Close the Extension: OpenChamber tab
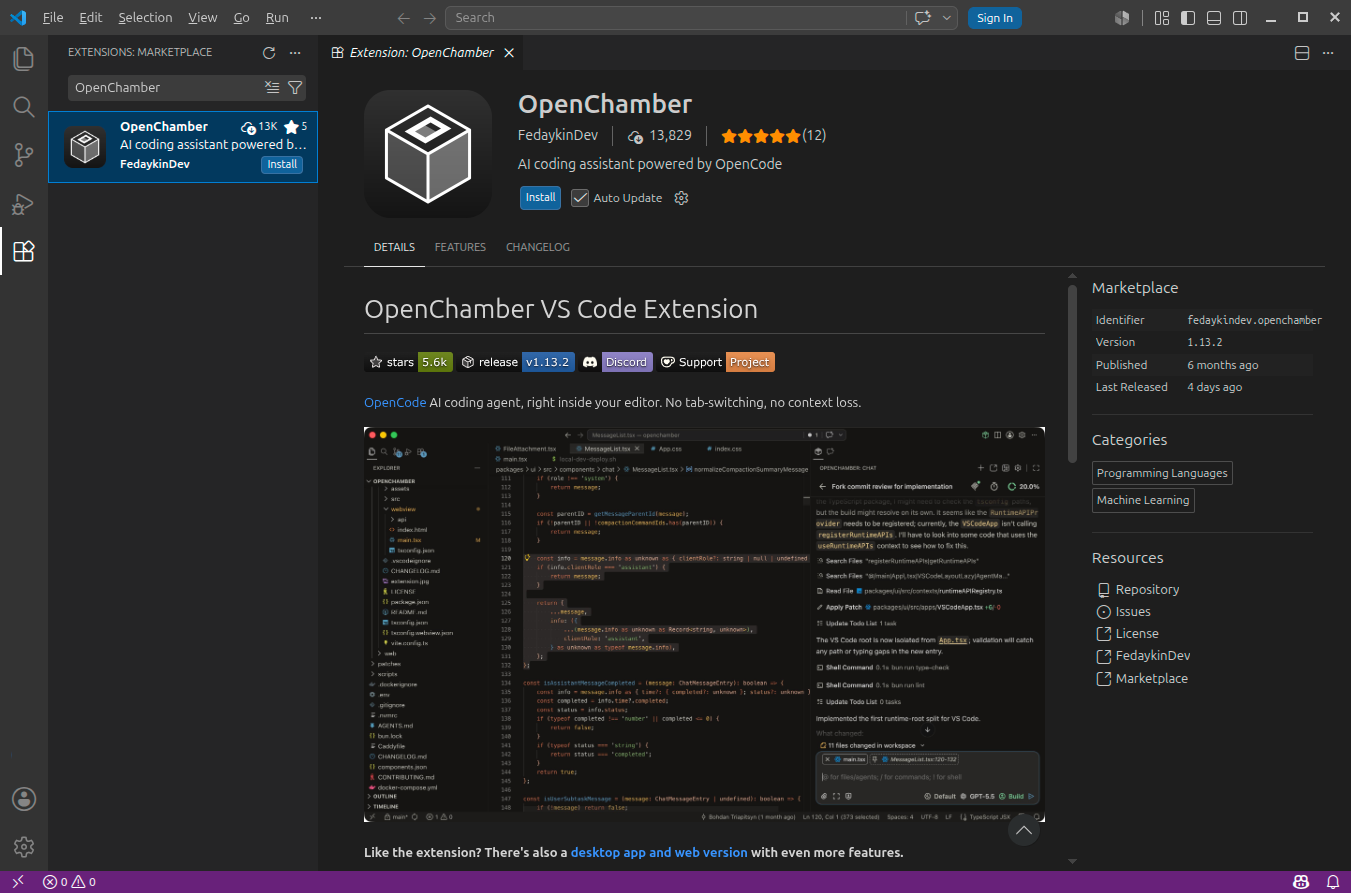 click(x=509, y=53)
